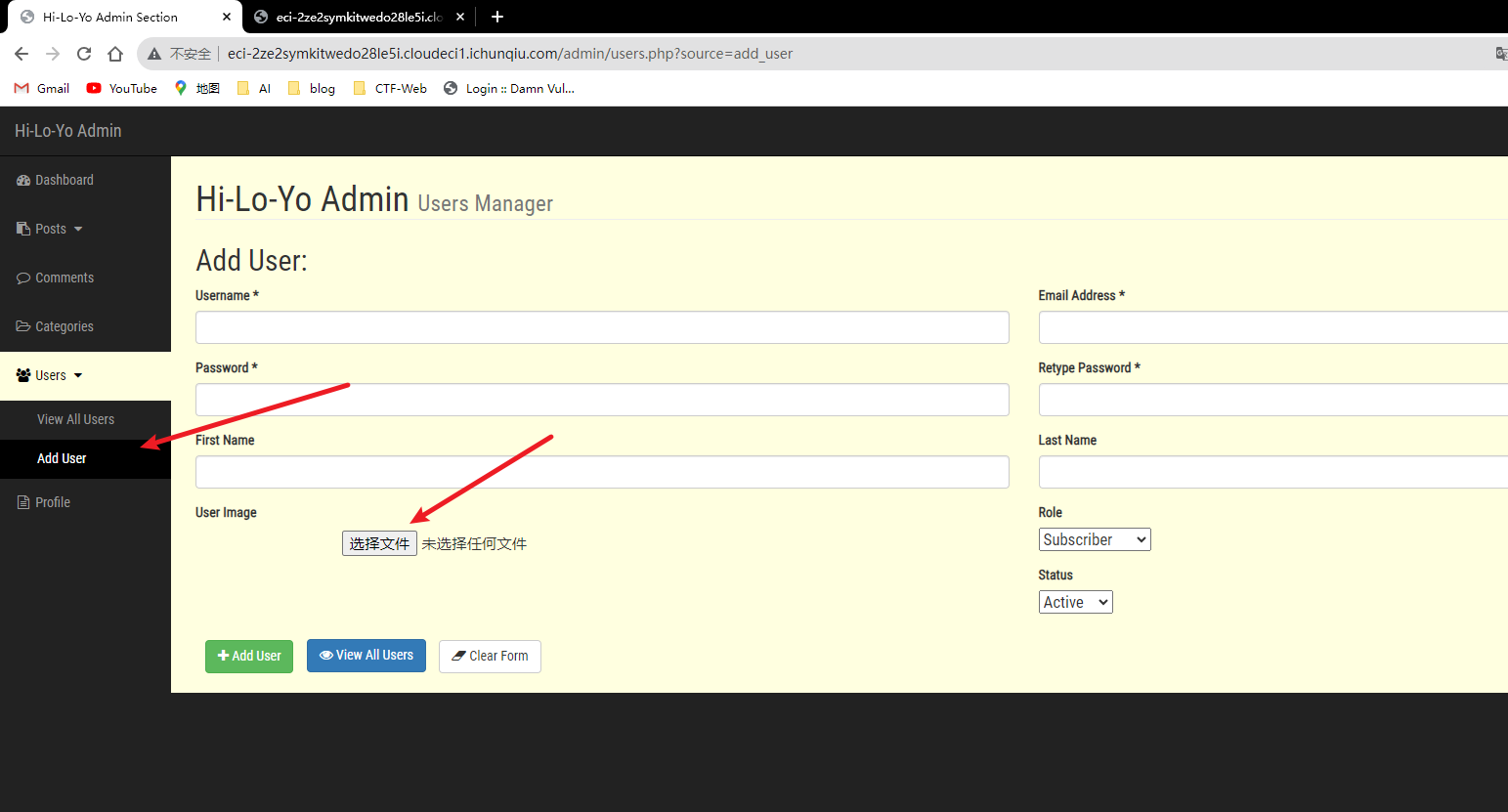Focus the Email Address input field
Screen dimensions: 1508x812
tap(1273, 327)
